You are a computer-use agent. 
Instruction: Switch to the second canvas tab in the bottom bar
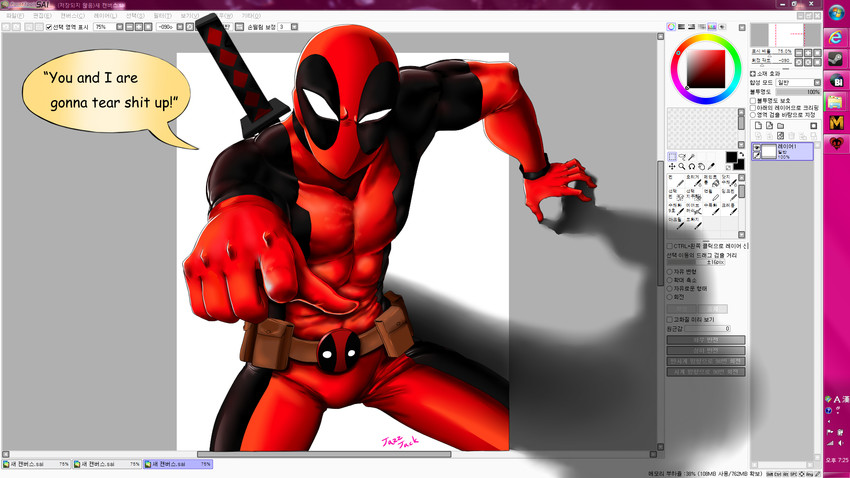(x=107, y=464)
